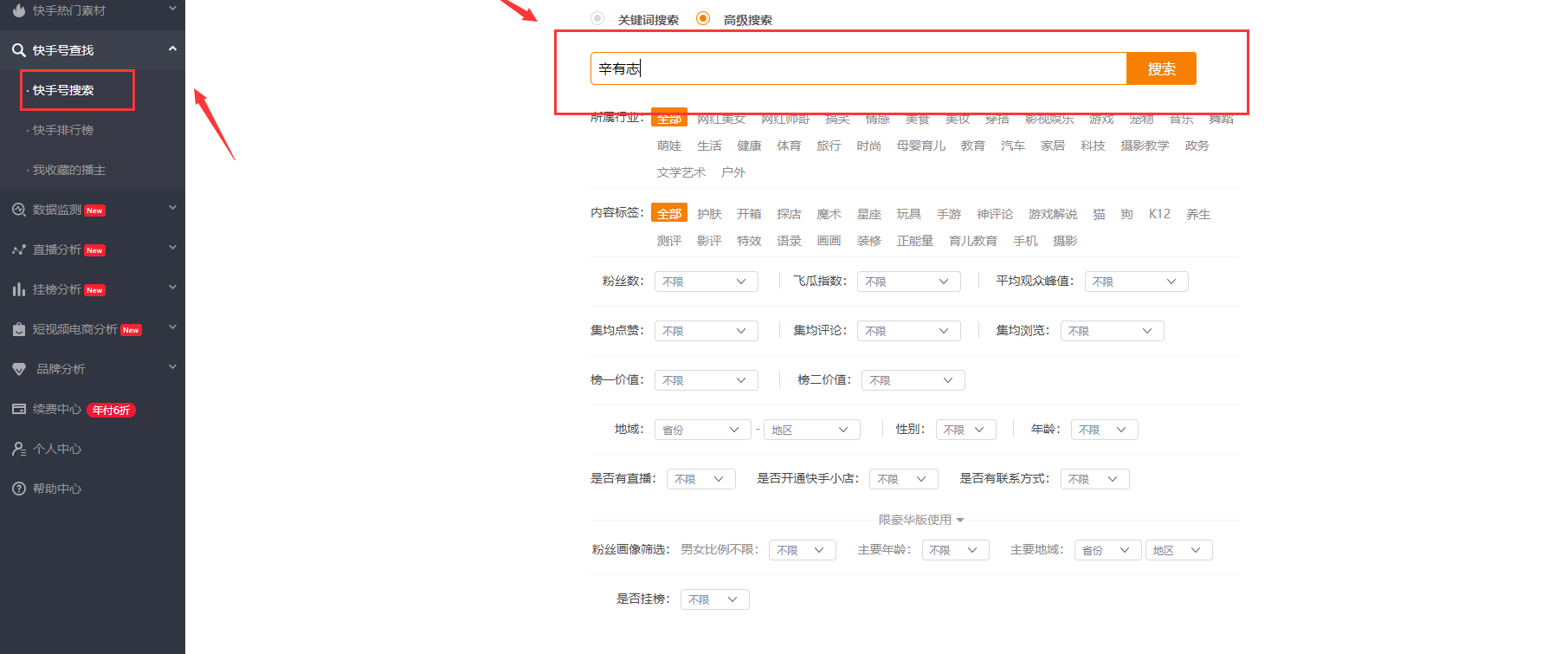Click the 数据监测 sidebar icon

[18, 210]
